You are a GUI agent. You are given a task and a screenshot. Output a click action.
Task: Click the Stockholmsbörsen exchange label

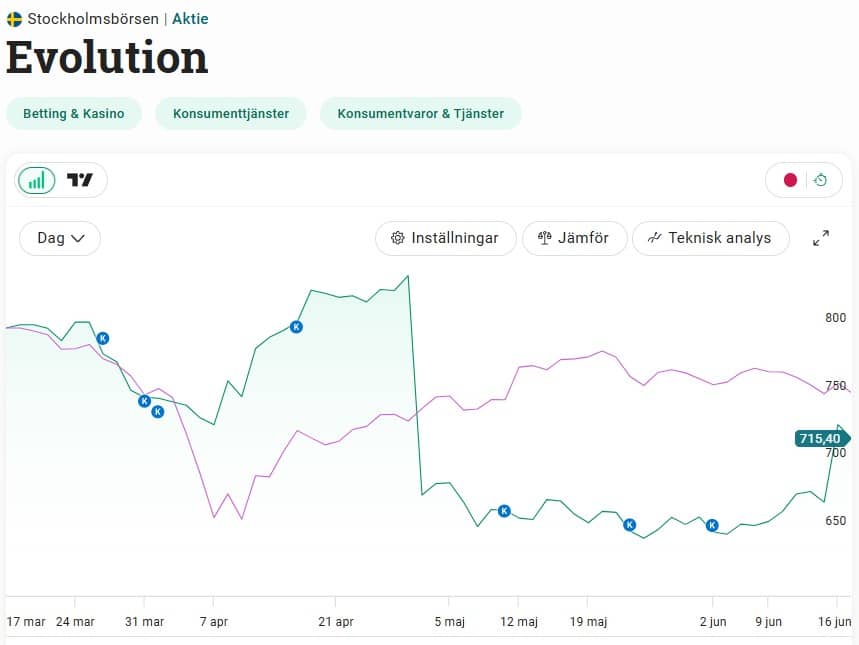[93, 19]
